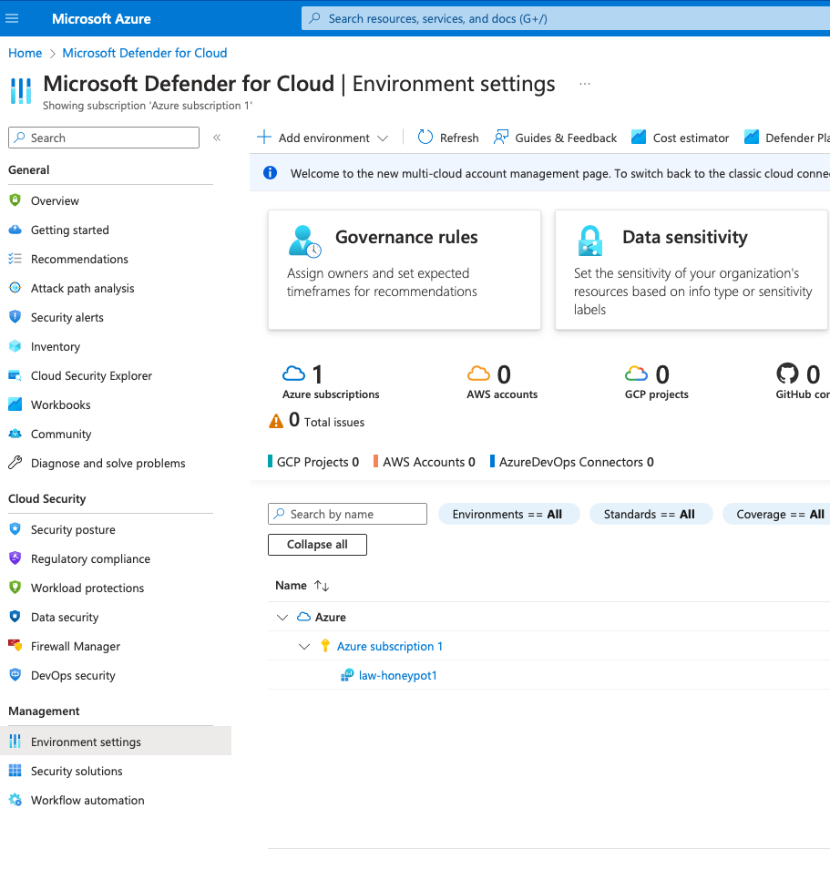Screen dimensions: 830x870
Task: Collapse the Azure subscription 1 node
Action: coord(304,647)
